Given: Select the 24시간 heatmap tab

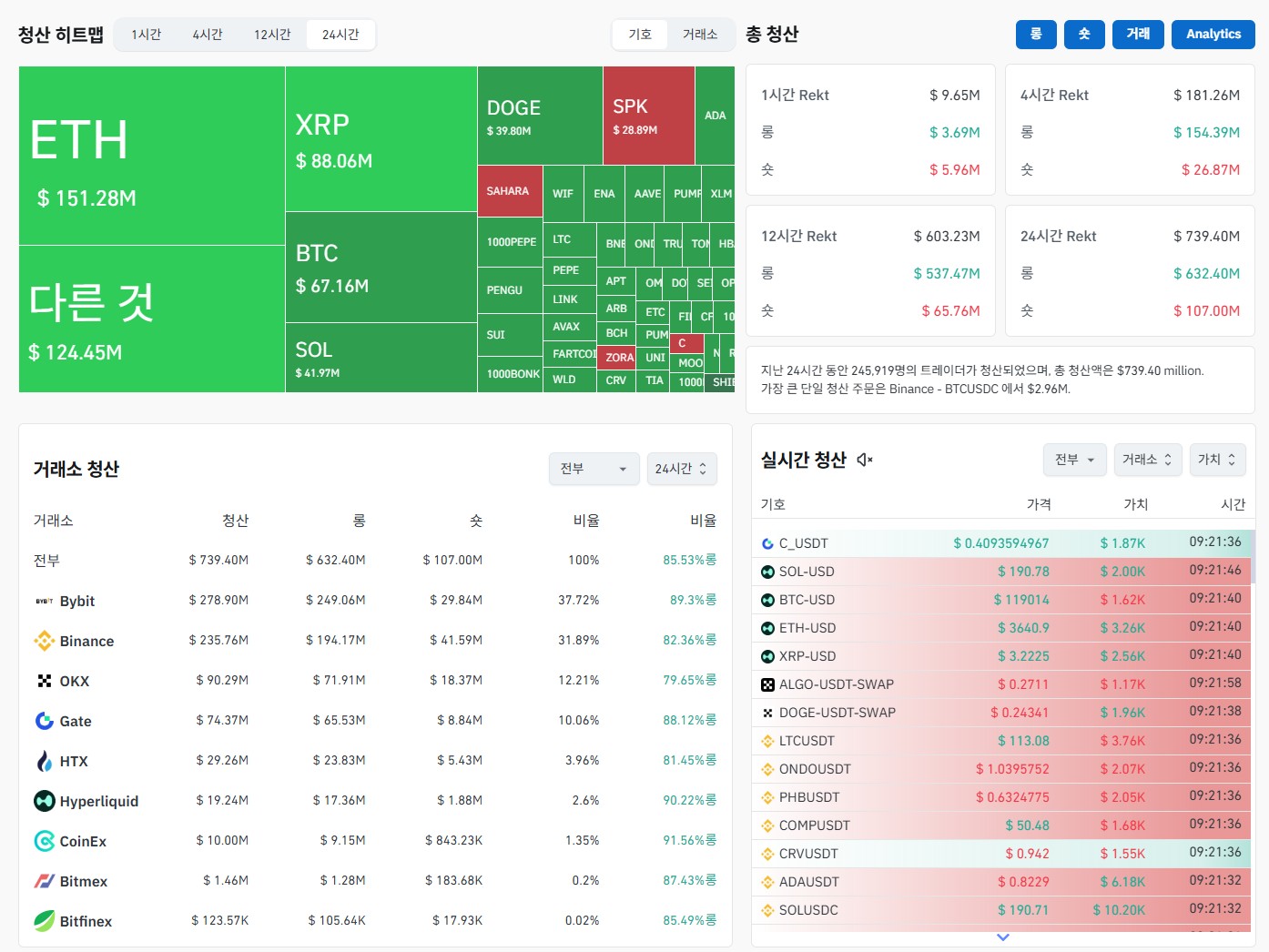Looking at the screenshot, I should [340, 35].
